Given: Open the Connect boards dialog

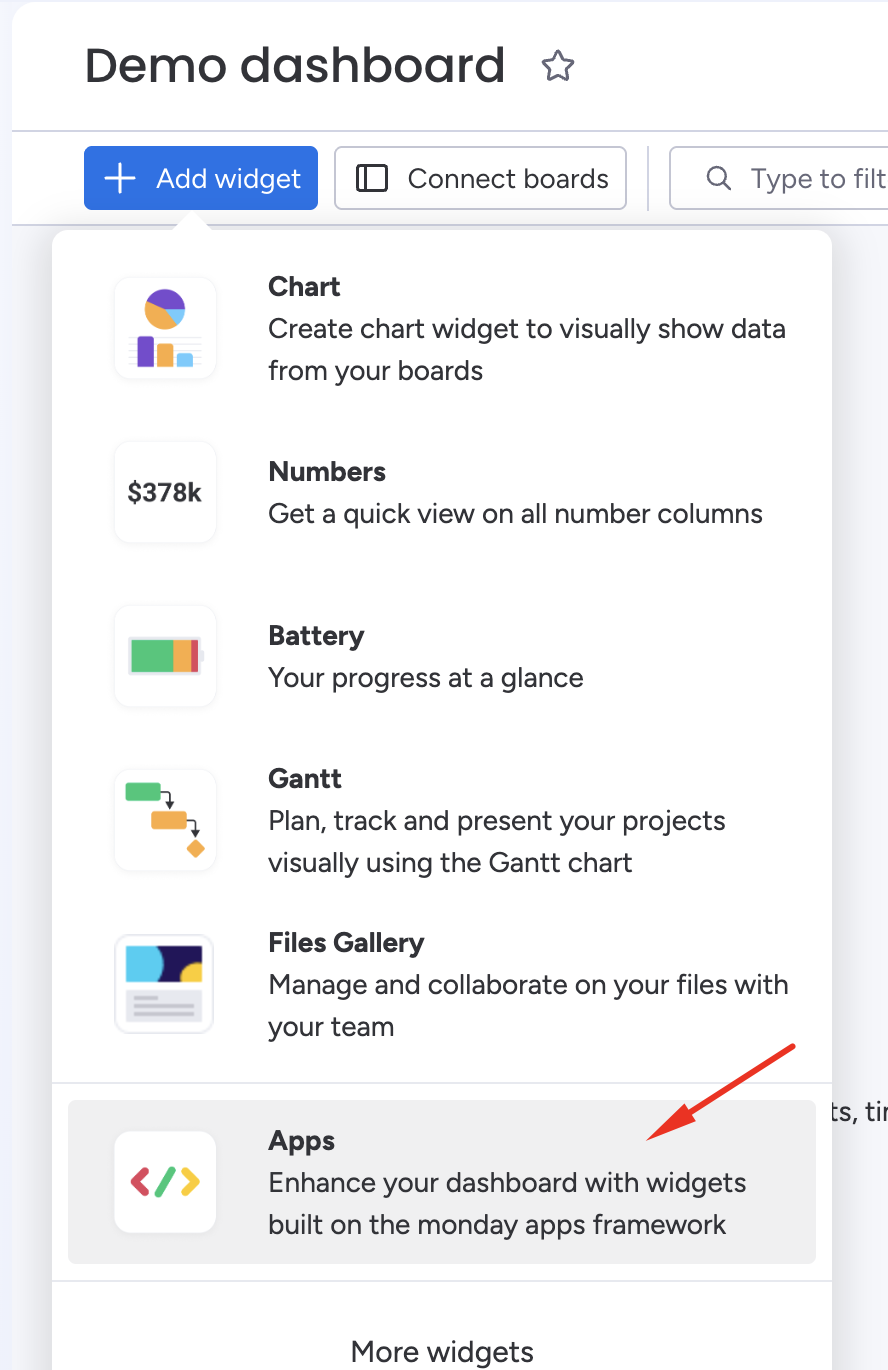Looking at the screenshot, I should (x=480, y=178).
